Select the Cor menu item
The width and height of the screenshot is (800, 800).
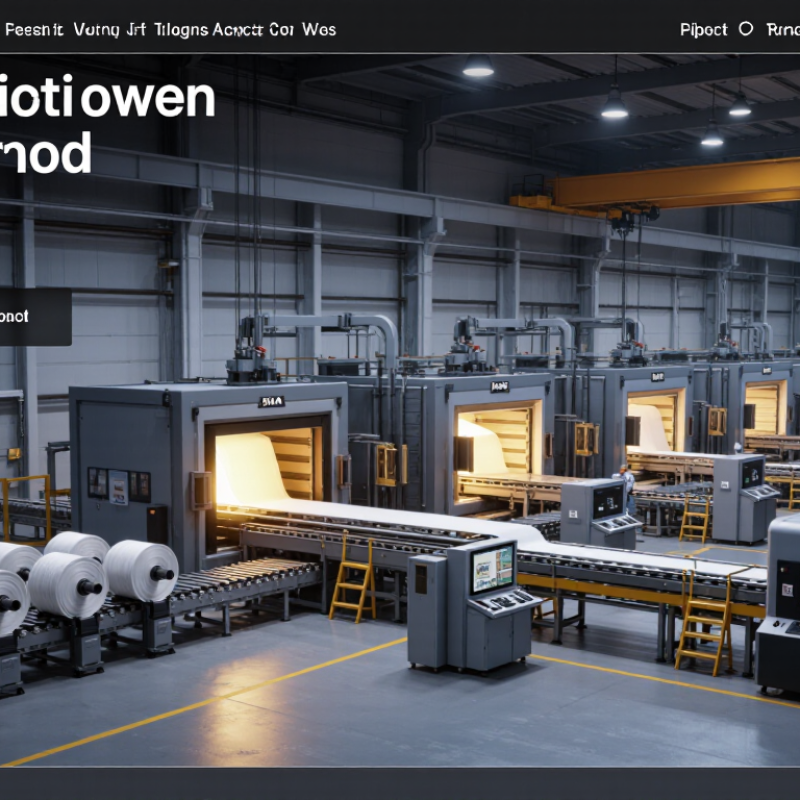pyautogui.click(x=282, y=30)
